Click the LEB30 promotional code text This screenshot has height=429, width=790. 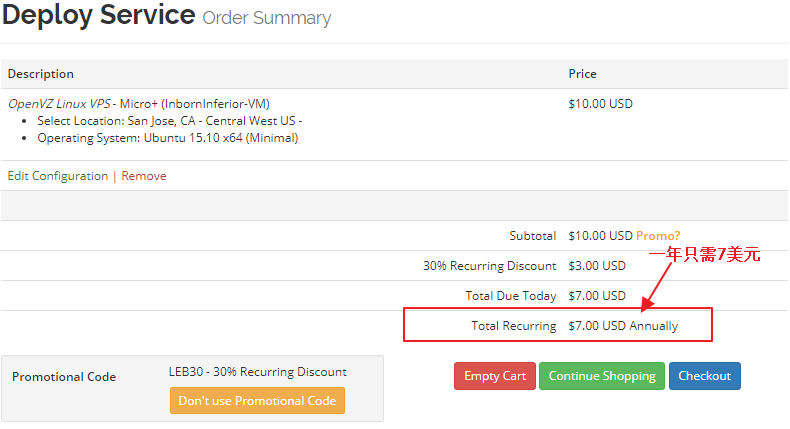[x=257, y=372]
